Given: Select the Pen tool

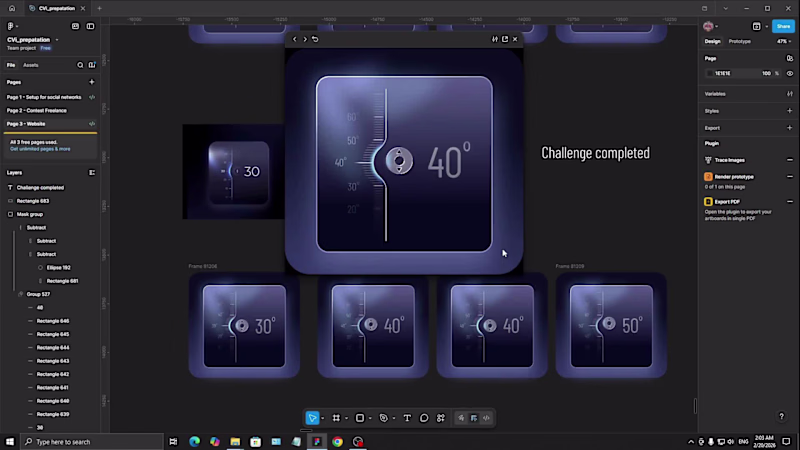Looking at the screenshot, I should [x=384, y=418].
